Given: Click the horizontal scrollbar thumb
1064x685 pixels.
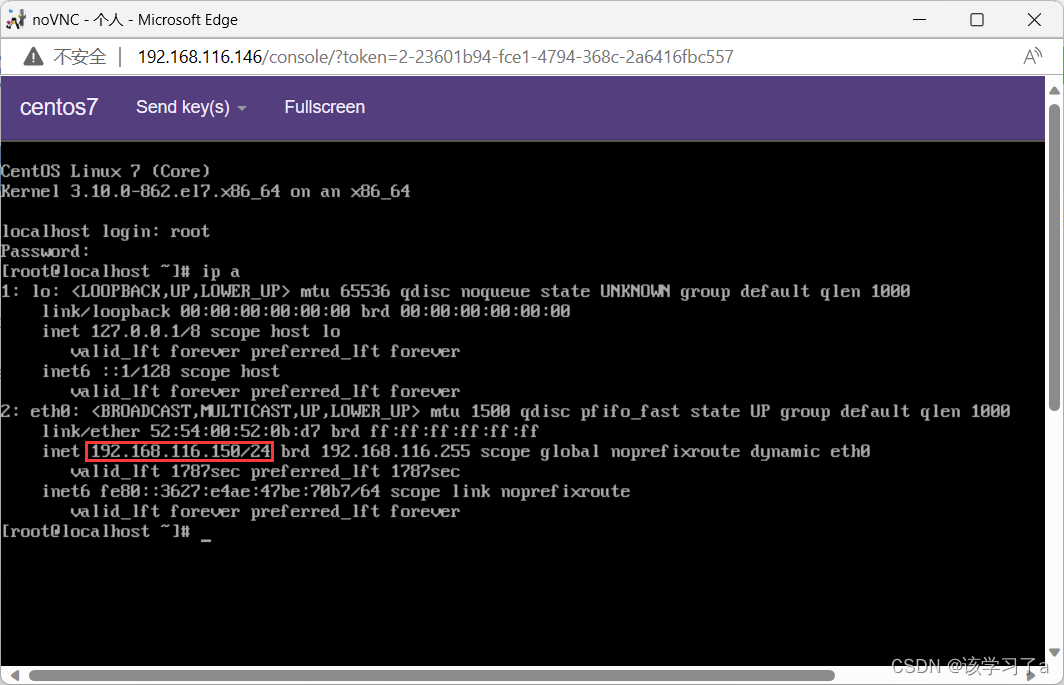Looking at the screenshot, I should click(x=432, y=675).
